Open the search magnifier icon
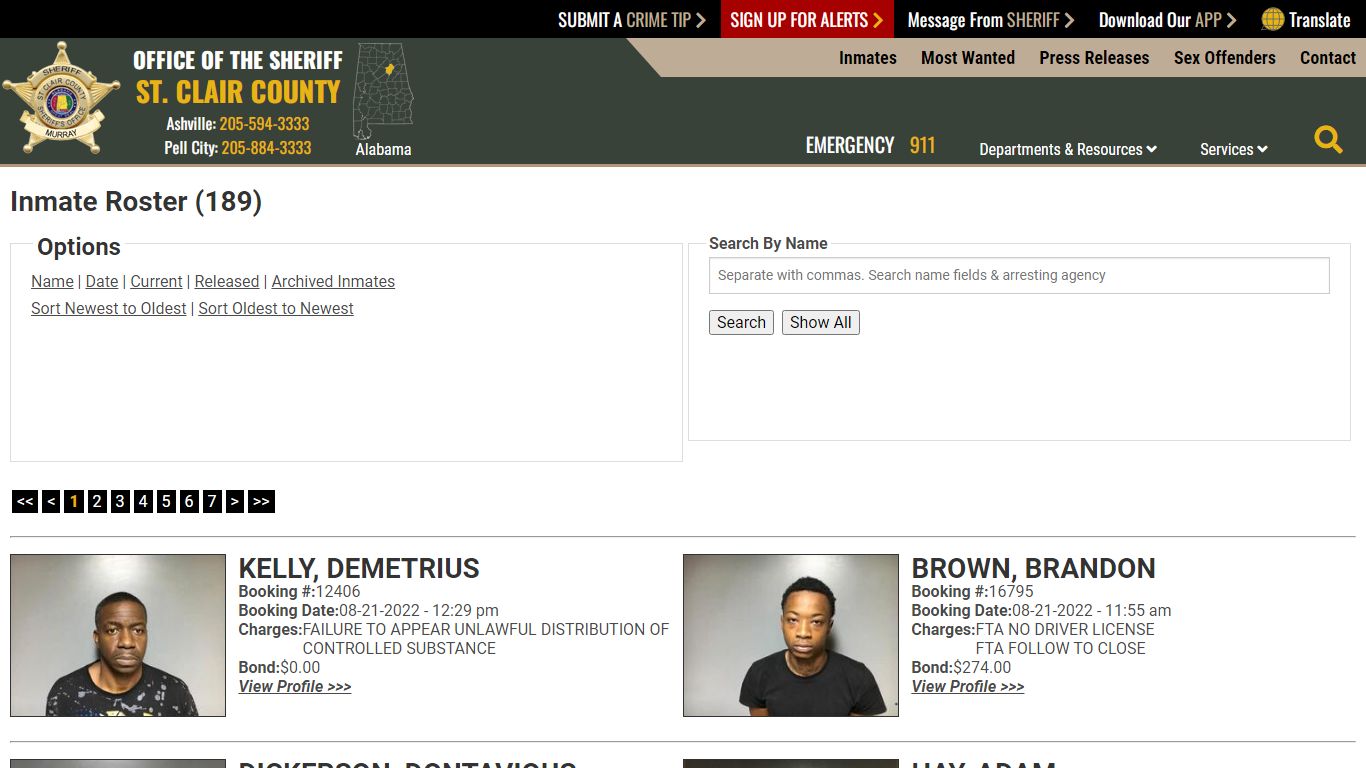This screenshot has height=768, width=1366. pos(1328,139)
